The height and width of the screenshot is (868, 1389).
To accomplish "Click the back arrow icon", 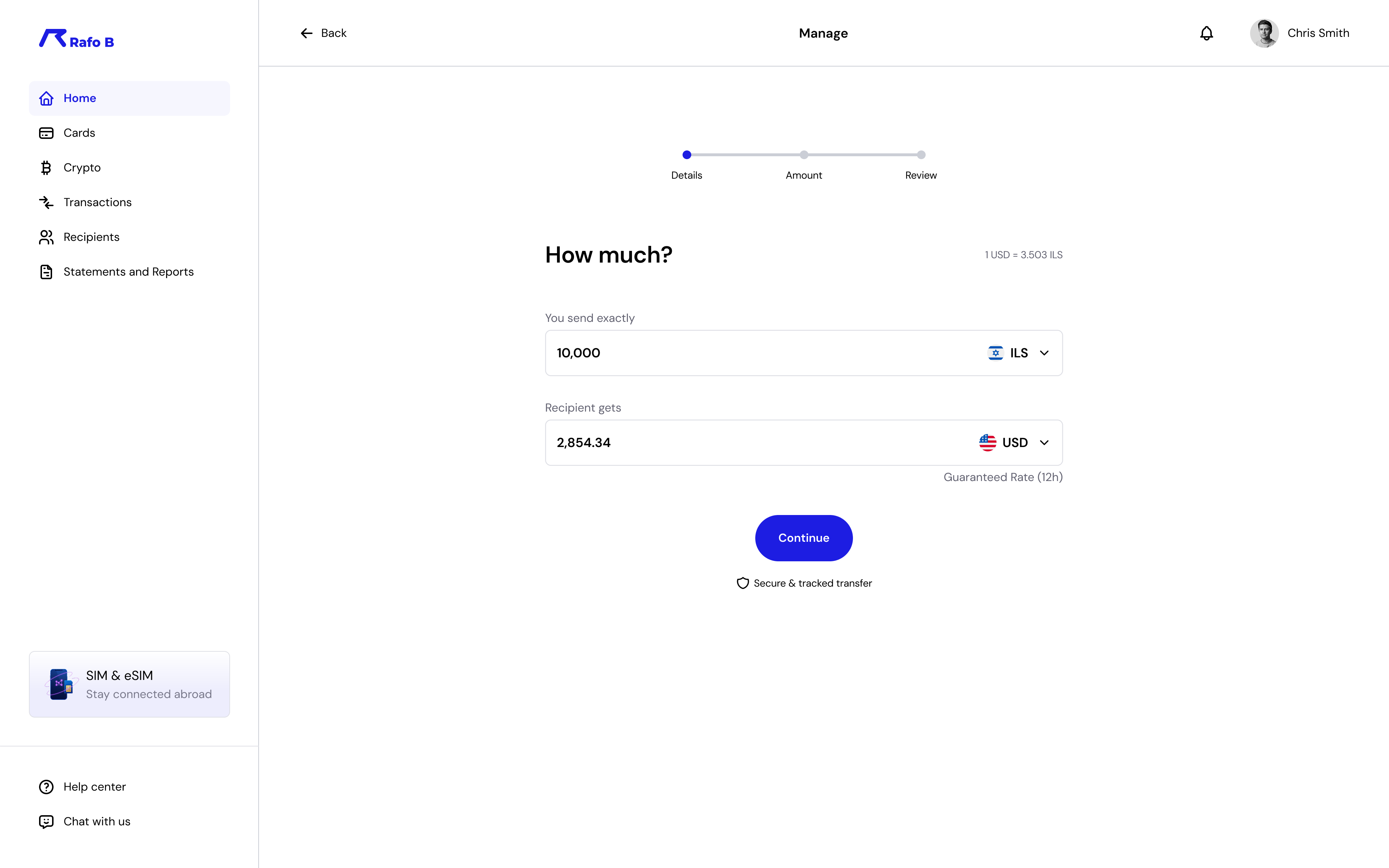I will point(306,33).
